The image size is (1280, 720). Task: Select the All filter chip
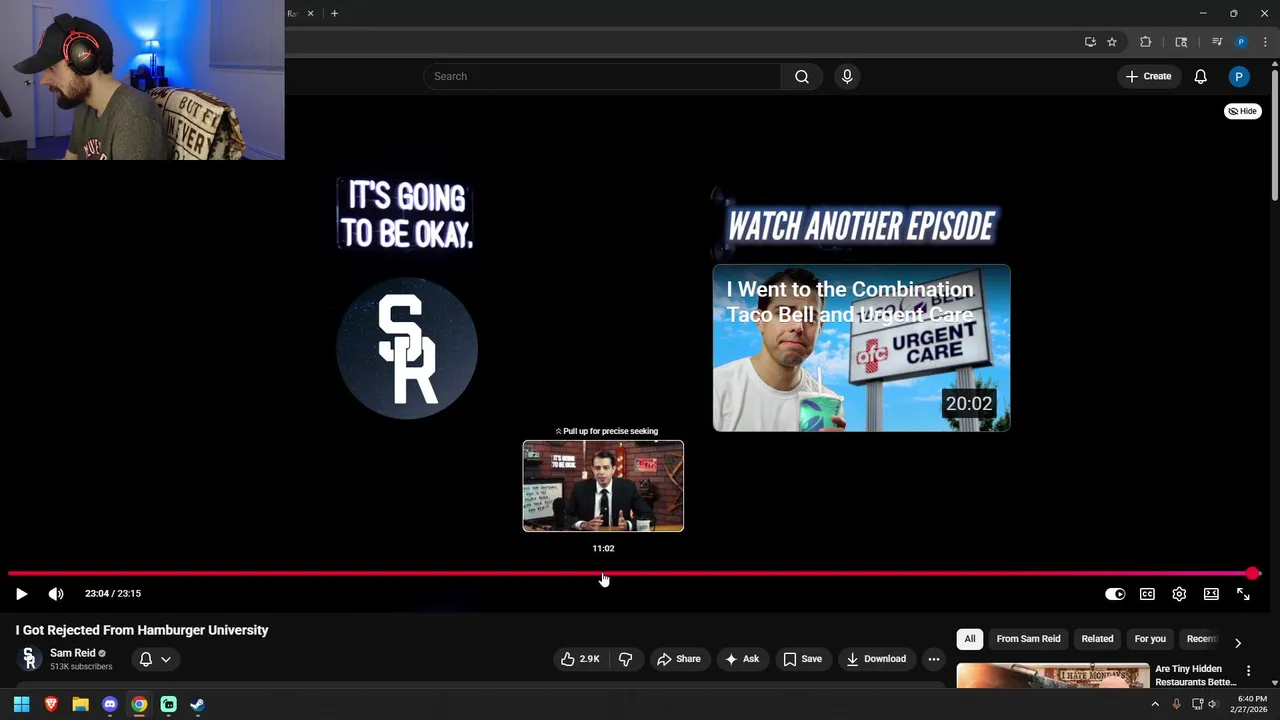coord(969,639)
